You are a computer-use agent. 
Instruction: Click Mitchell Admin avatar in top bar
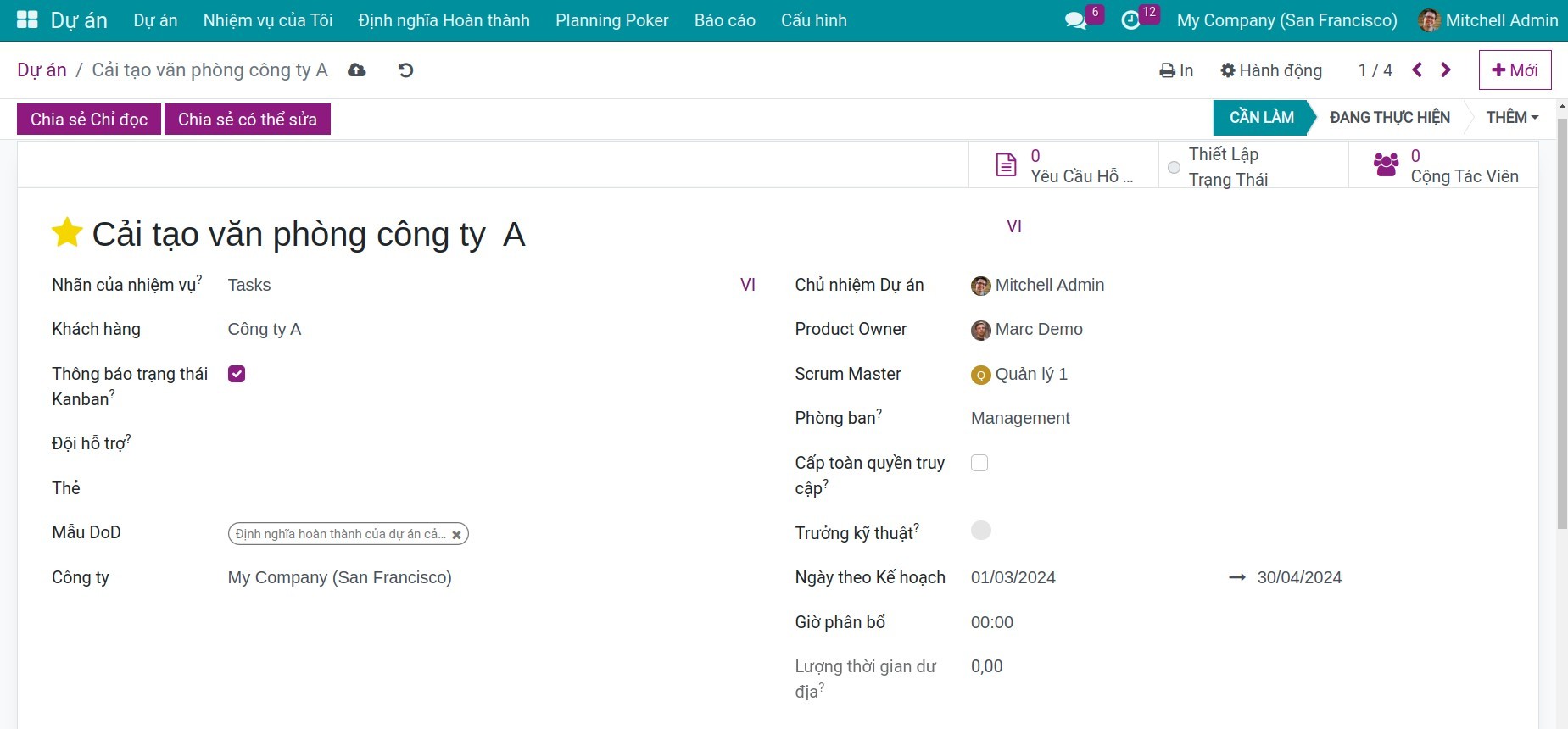(x=1429, y=20)
